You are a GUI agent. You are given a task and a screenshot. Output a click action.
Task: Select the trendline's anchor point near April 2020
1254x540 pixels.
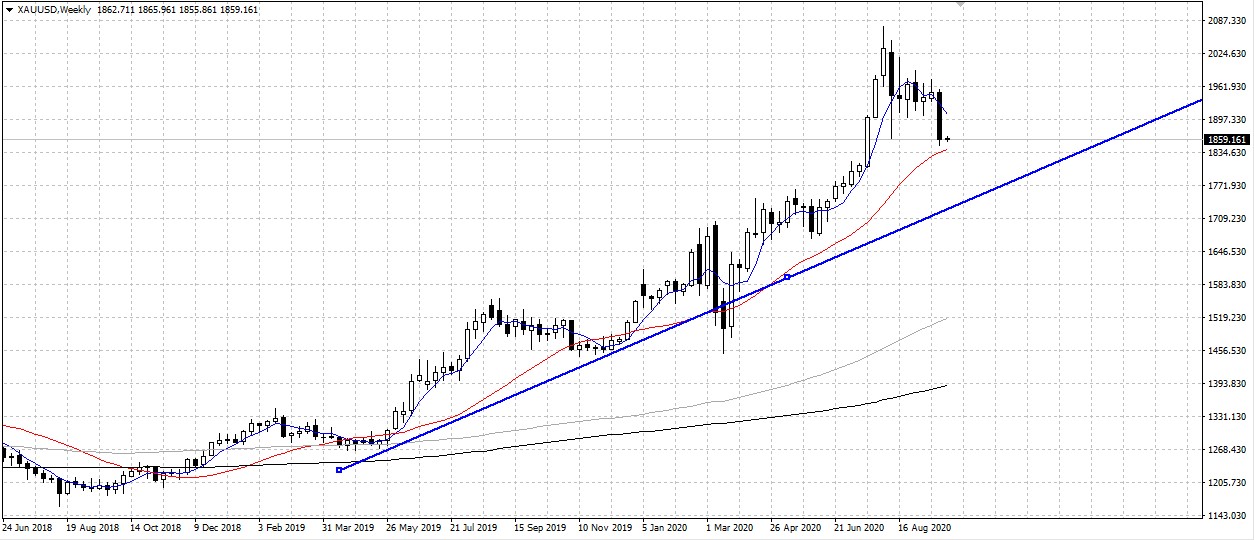click(x=788, y=276)
